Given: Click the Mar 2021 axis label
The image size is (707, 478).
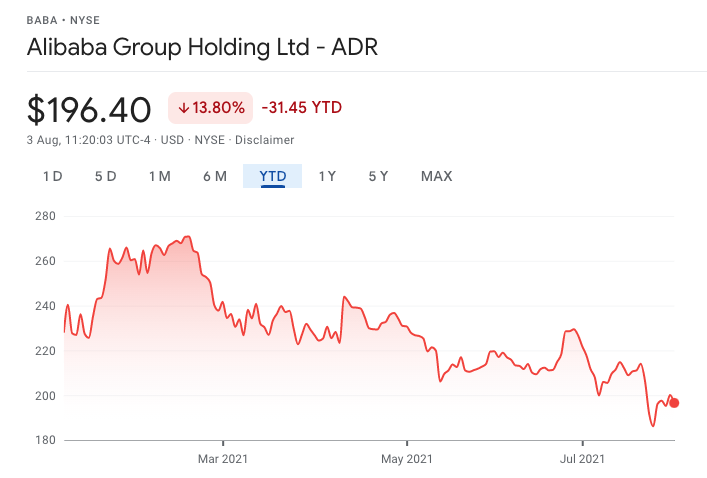Looking at the screenshot, I should [x=223, y=459].
